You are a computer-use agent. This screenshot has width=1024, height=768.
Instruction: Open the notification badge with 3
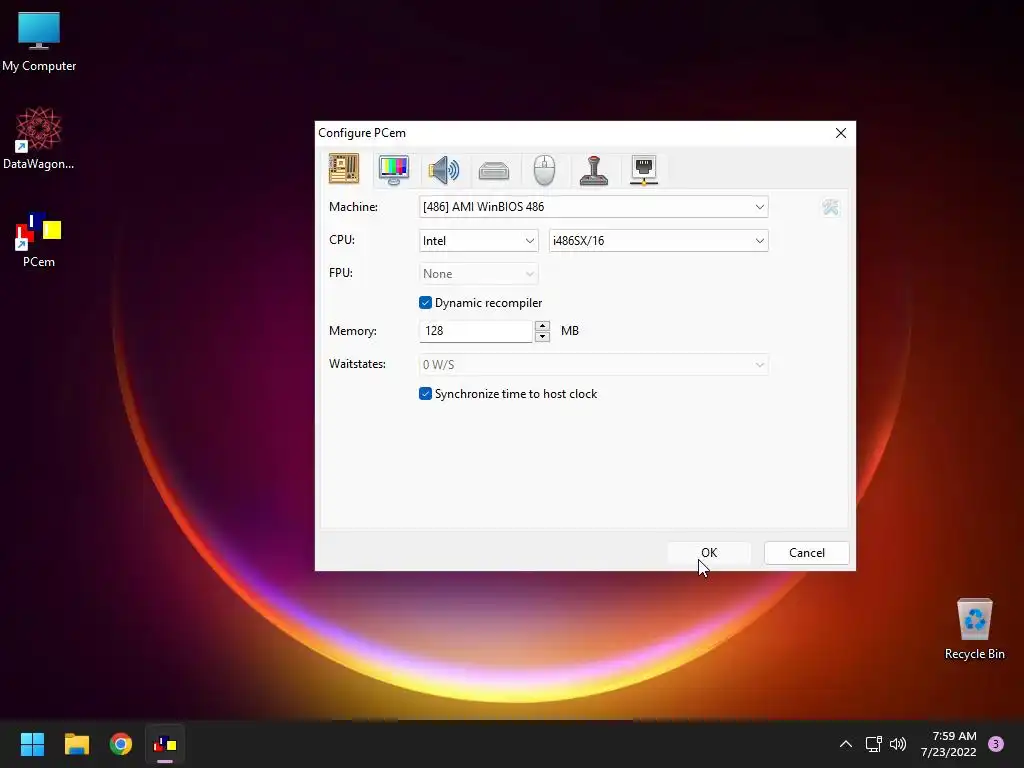996,744
